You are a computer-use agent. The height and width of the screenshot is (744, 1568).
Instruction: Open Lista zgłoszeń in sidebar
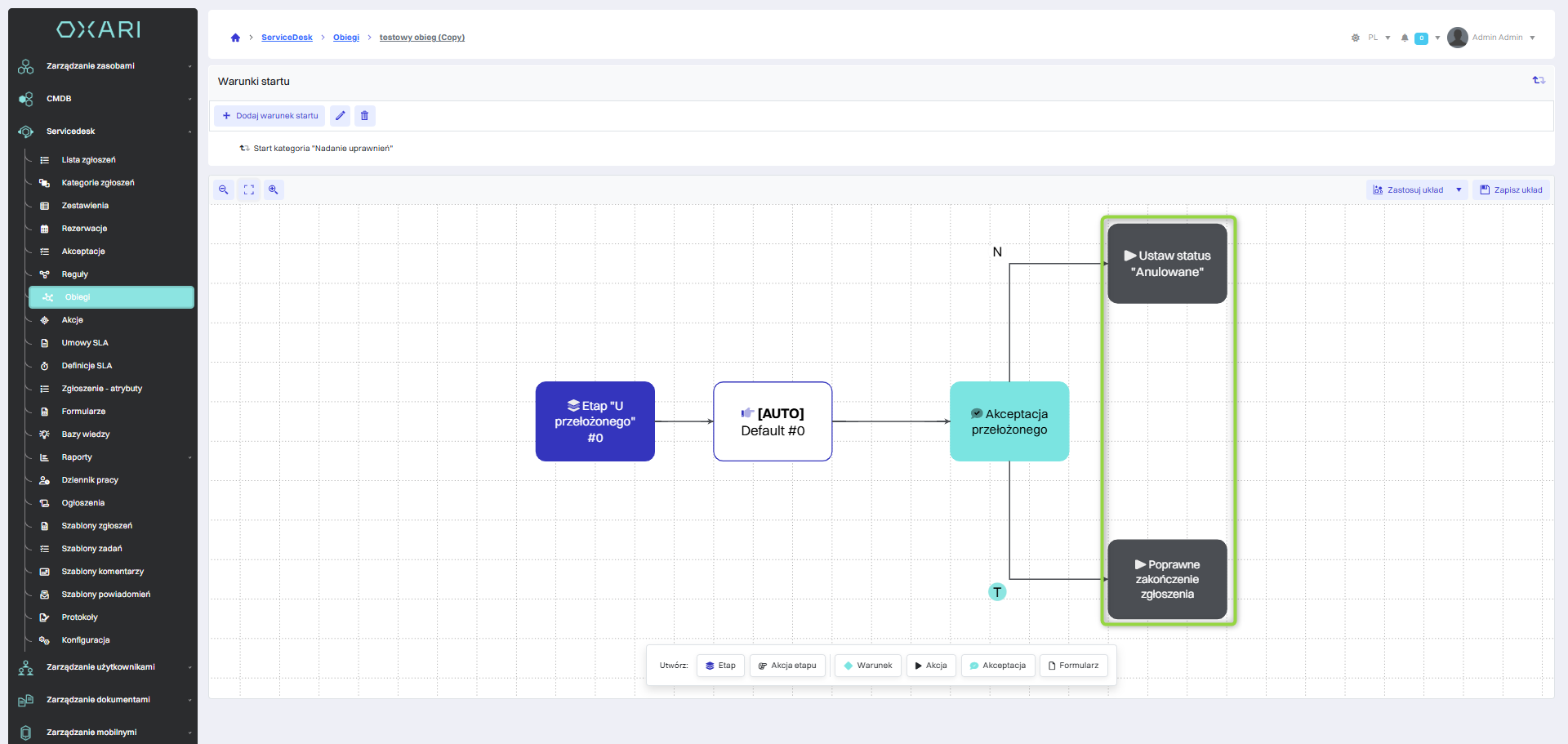(88, 160)
